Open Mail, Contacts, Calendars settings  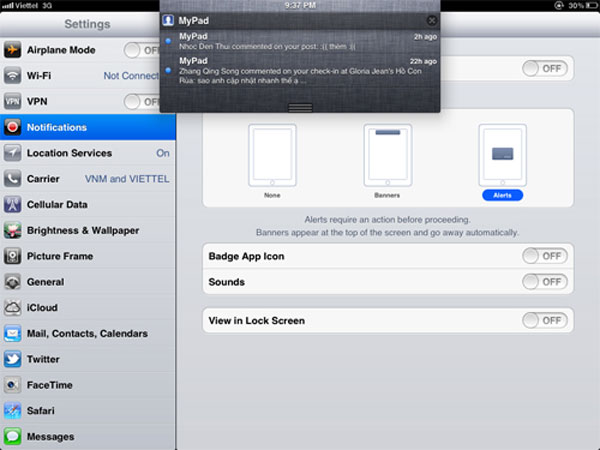[x=88, y=333]
